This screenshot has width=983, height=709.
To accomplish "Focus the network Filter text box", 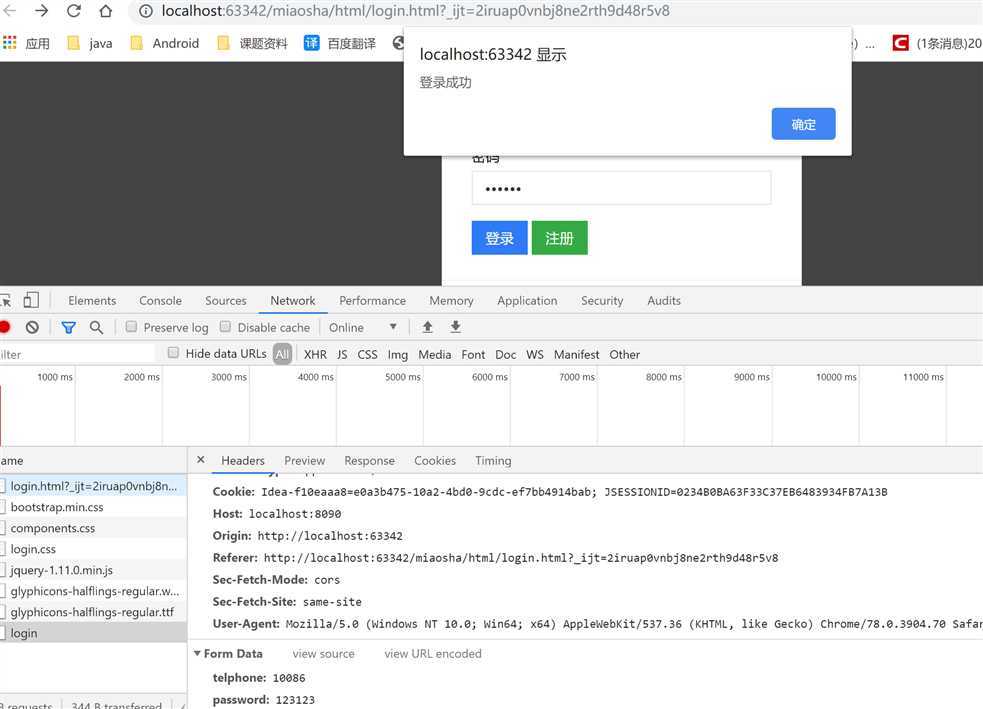I will pyautogui.click(x=77, y=354).
